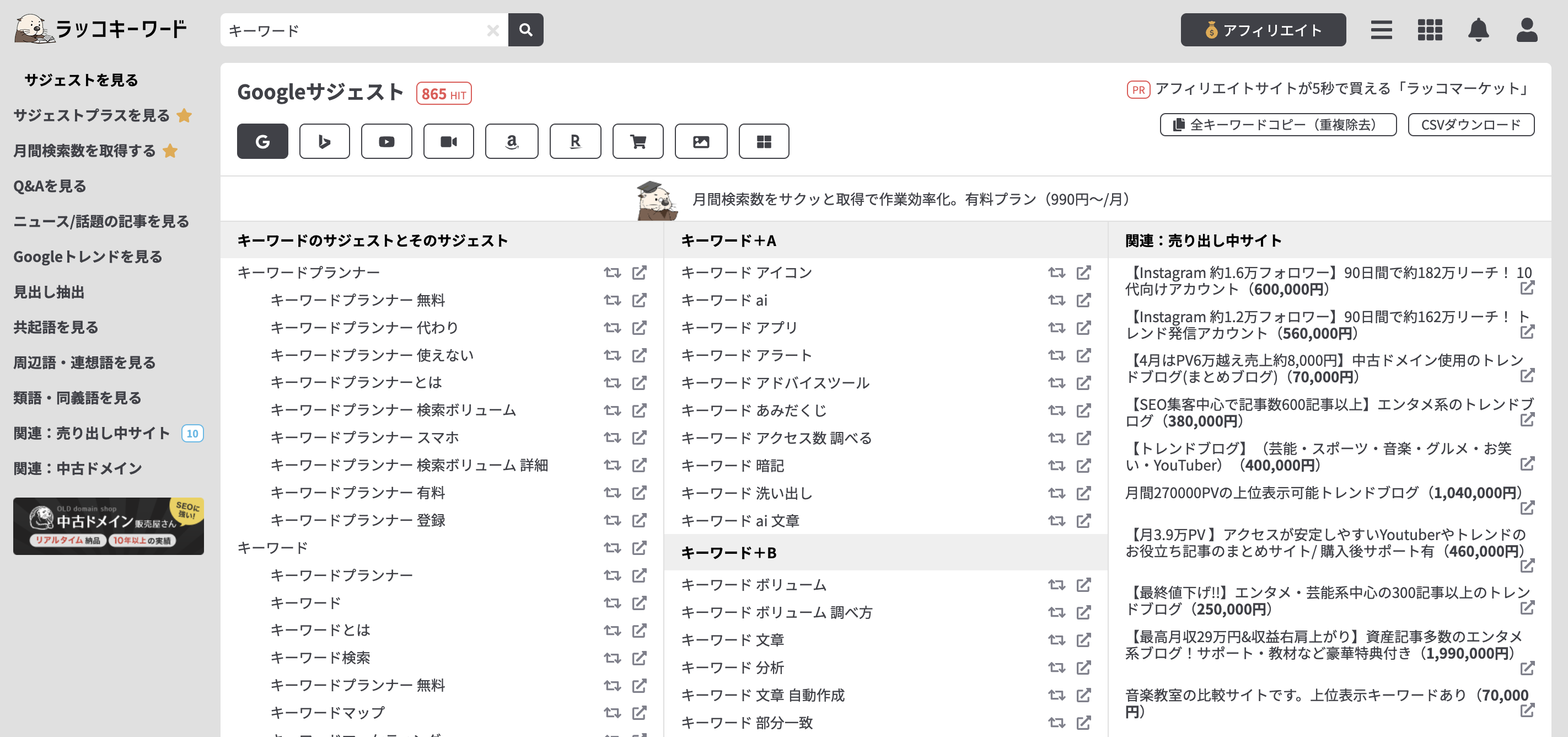Open Googleトレンドを見る in sidebar
The image size is (1568, 737).
[88, 257]
